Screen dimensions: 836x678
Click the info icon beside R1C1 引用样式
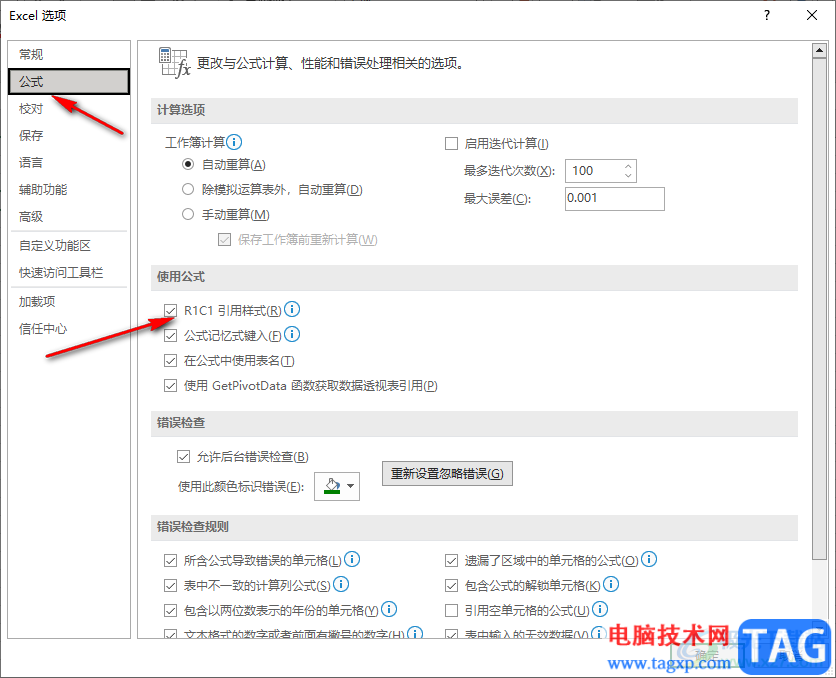pos(292,309)
